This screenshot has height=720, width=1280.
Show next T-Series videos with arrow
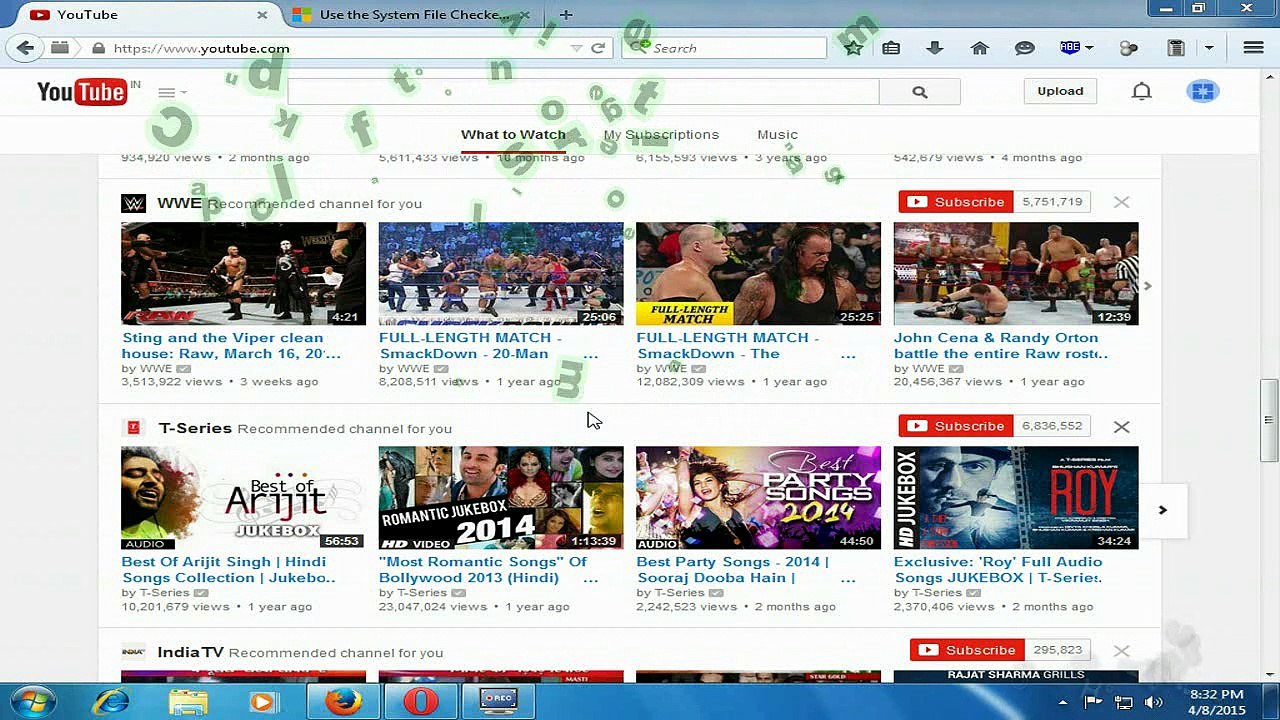pos(1162,510)
